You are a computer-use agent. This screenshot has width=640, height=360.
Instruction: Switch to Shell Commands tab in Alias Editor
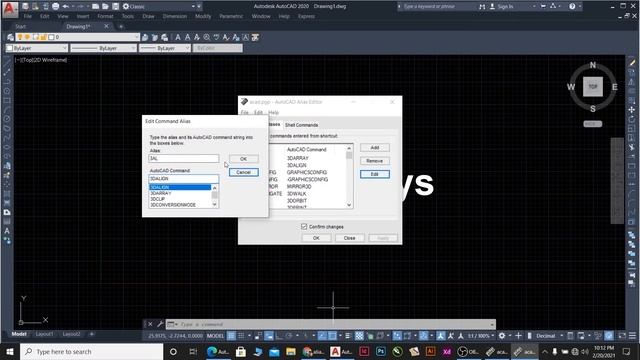pyautogui.click(x=301, y=125)
